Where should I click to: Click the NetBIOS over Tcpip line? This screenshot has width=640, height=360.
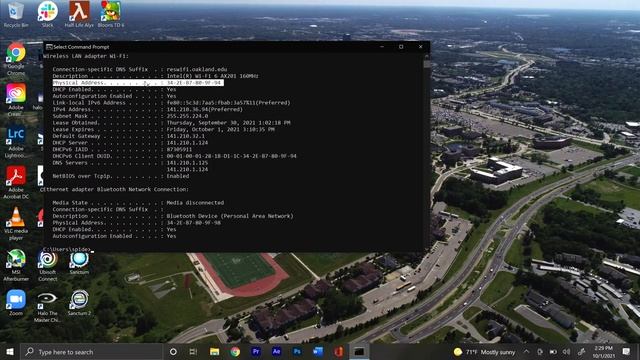[121, 176]
